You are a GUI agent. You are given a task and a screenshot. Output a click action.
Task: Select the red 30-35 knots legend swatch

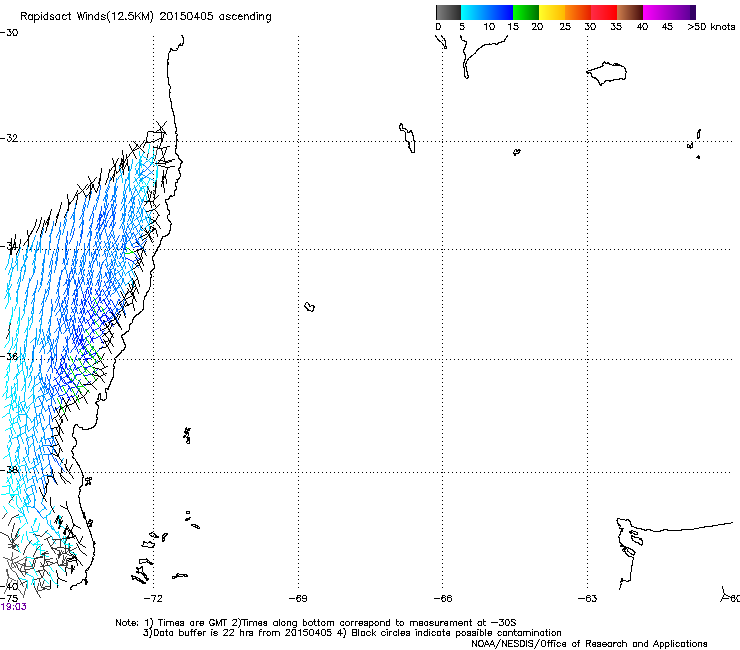(604, 12)
